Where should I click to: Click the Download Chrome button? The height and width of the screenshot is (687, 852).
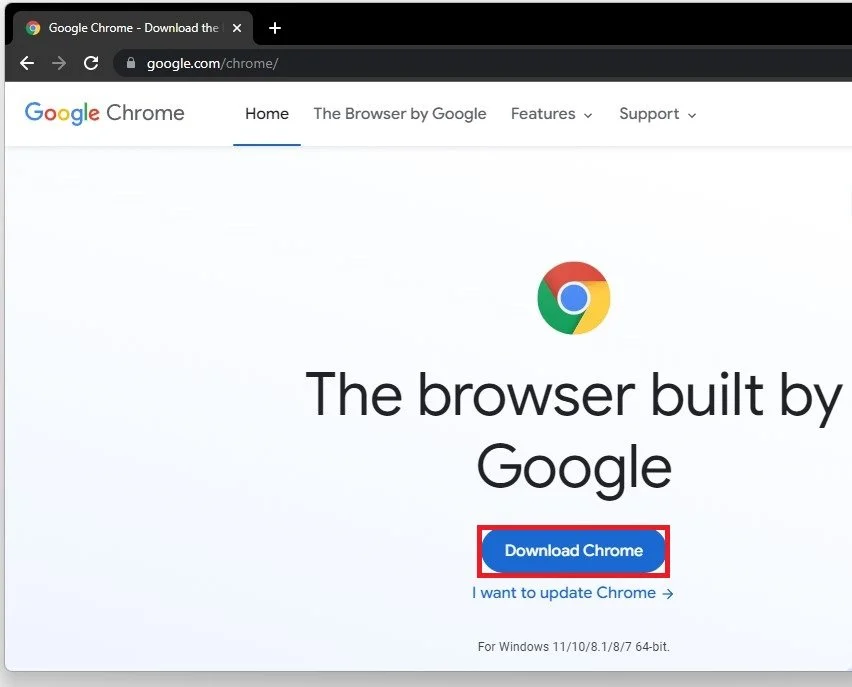(x=573, y=551)
